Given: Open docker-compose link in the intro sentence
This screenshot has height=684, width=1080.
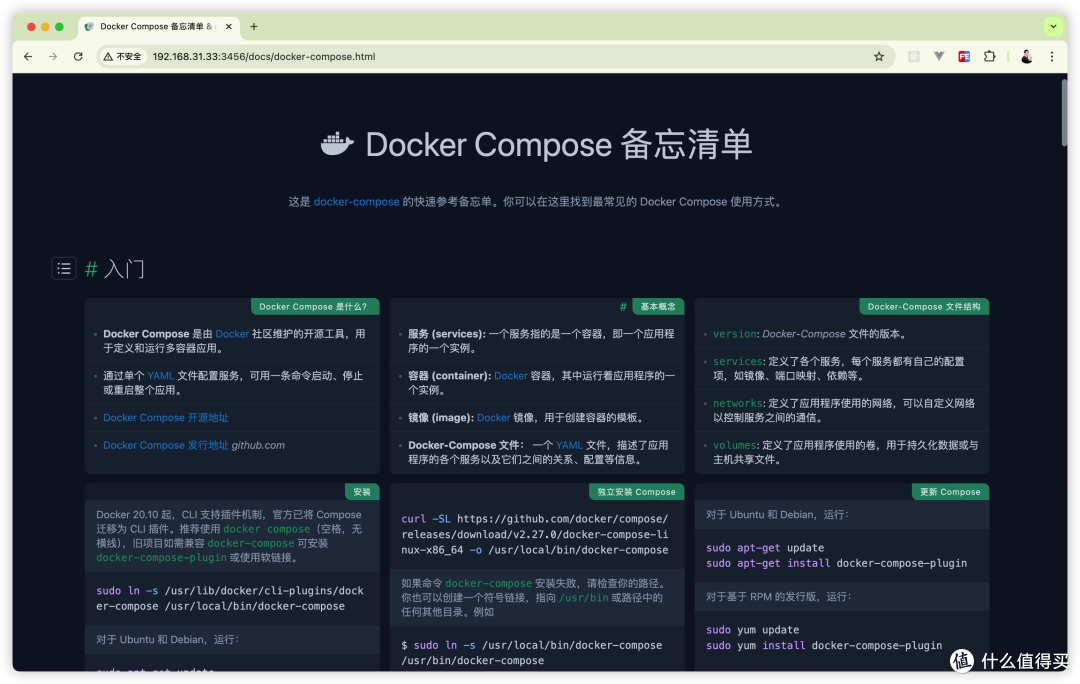Looking at the screenshot, I should tap(356, 202).
